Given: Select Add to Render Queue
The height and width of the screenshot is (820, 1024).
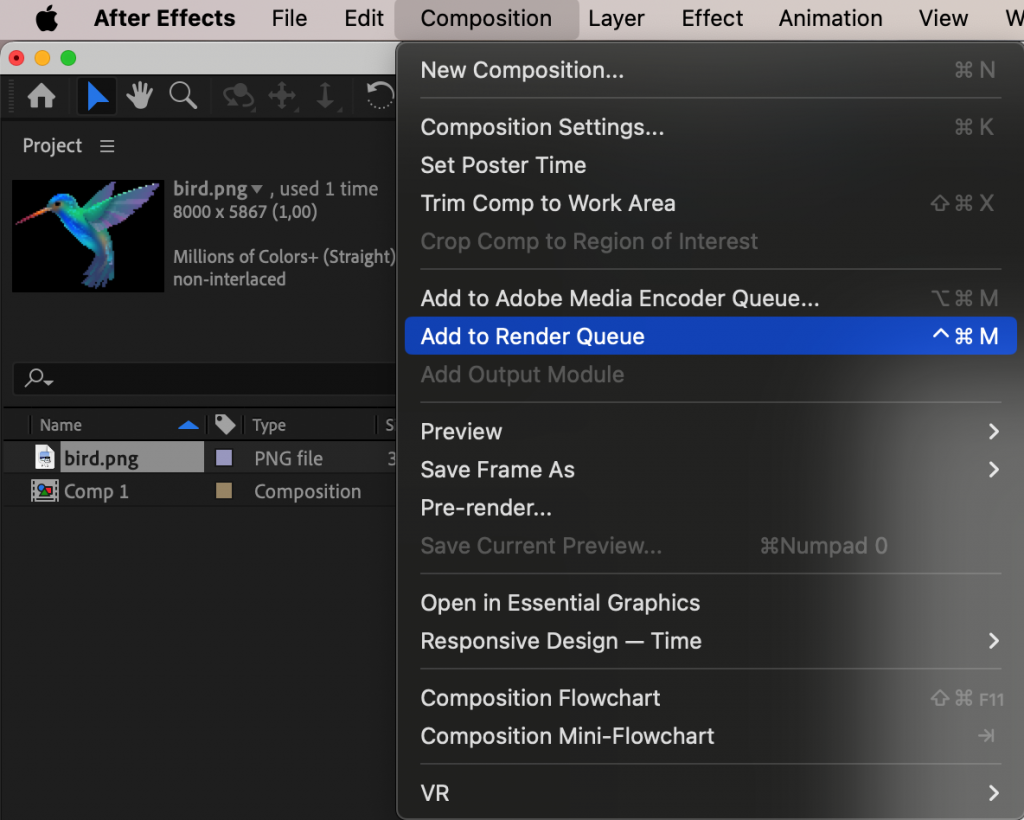Looking at the screenshot, I should 532,336.
